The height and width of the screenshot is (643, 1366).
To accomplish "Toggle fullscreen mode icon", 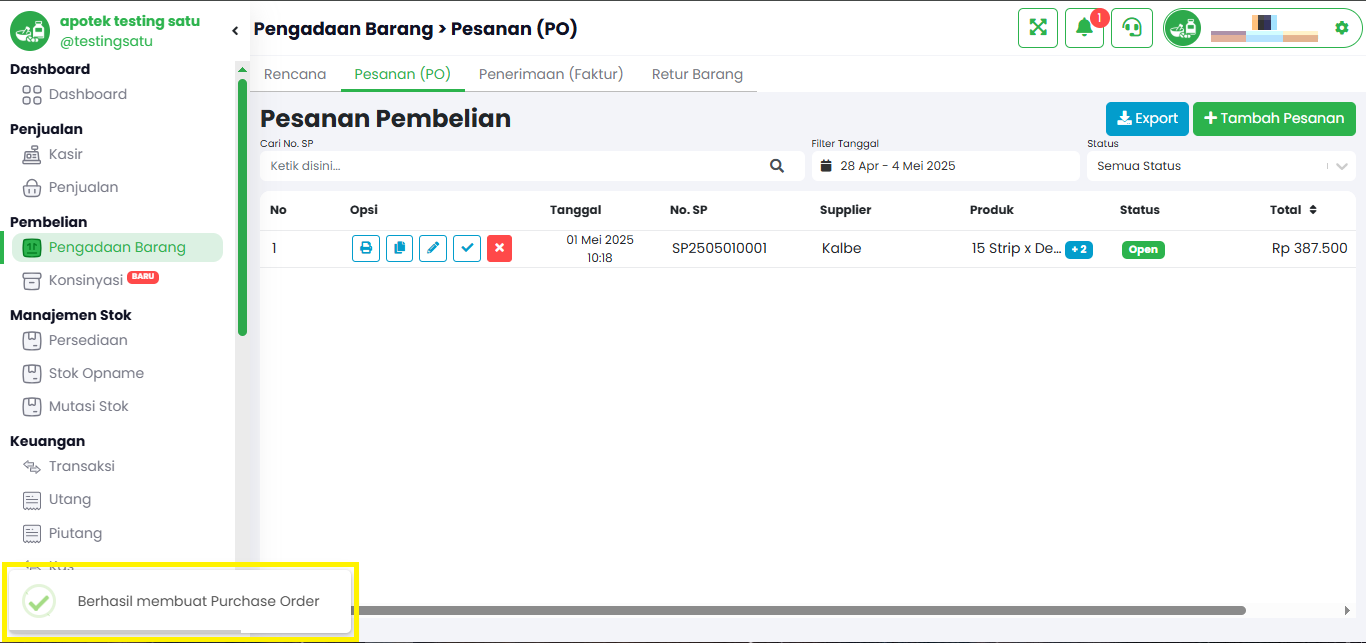I will coord(1038,28).
